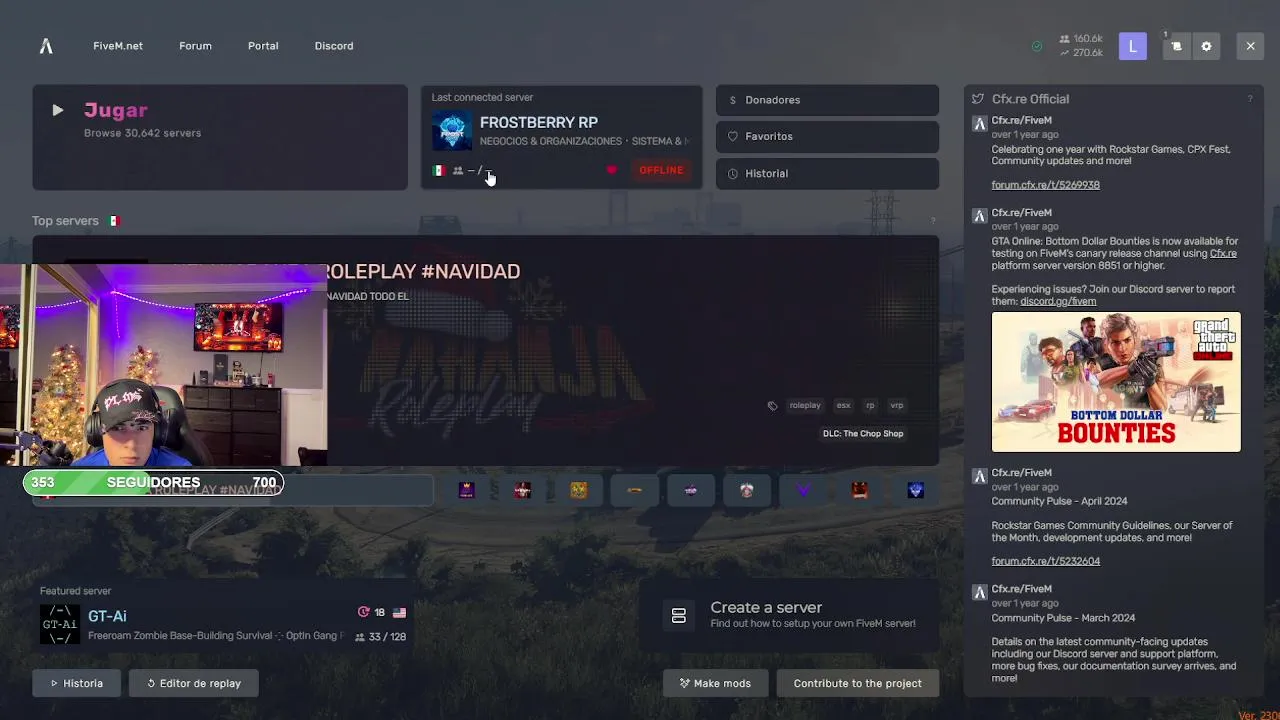Click the 33 / 128 player count on GT-Ai

coord(380,637)
